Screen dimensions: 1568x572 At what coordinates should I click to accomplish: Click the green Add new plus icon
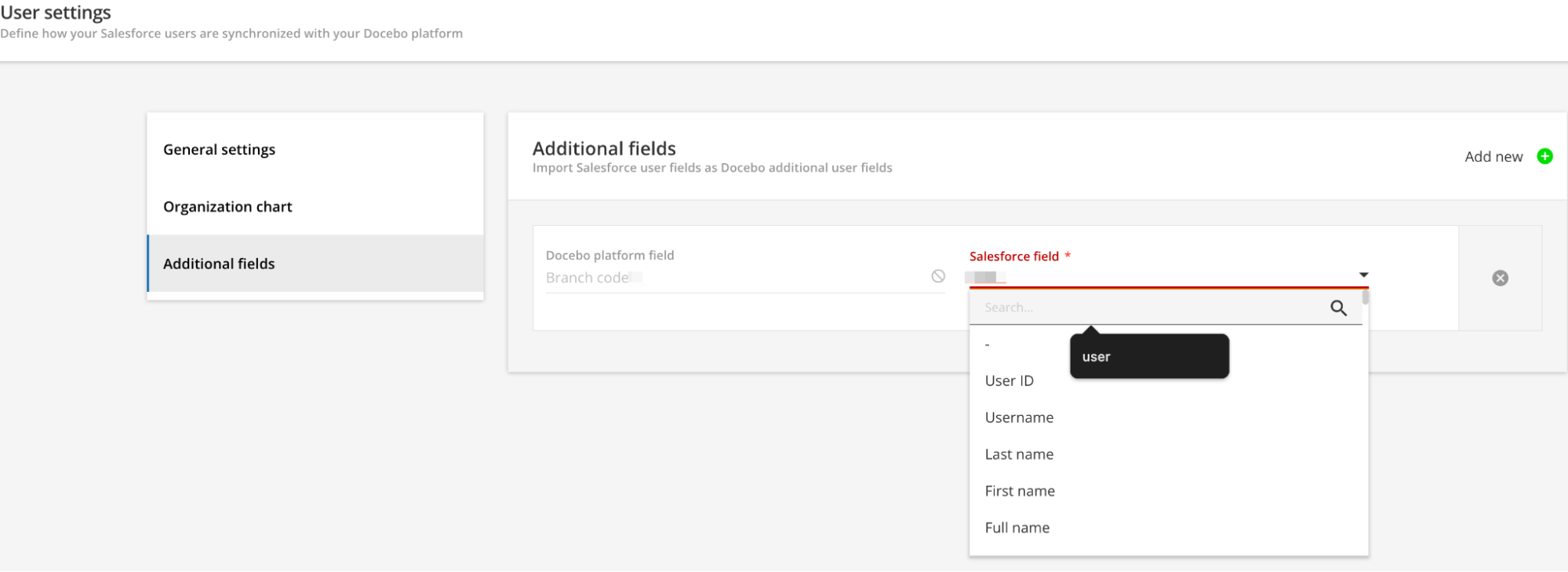1544,156
